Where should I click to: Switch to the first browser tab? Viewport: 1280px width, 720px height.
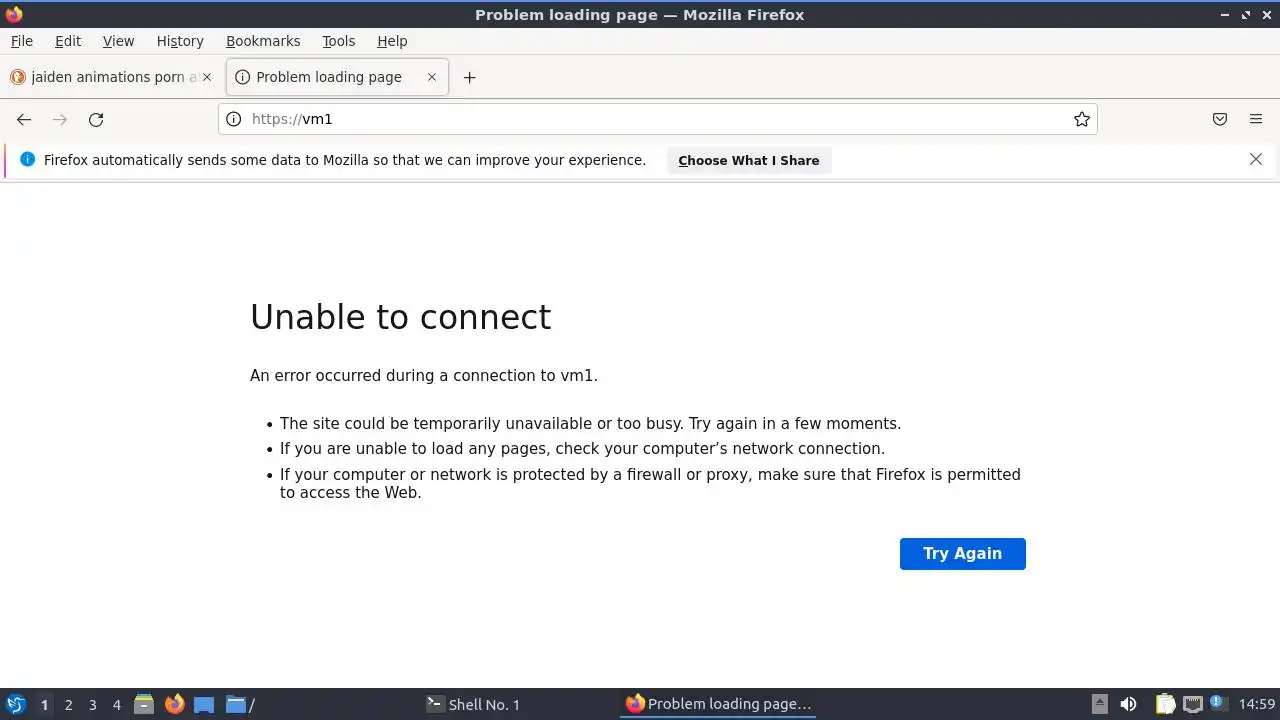pyautogui.click(x=112, y=77)
